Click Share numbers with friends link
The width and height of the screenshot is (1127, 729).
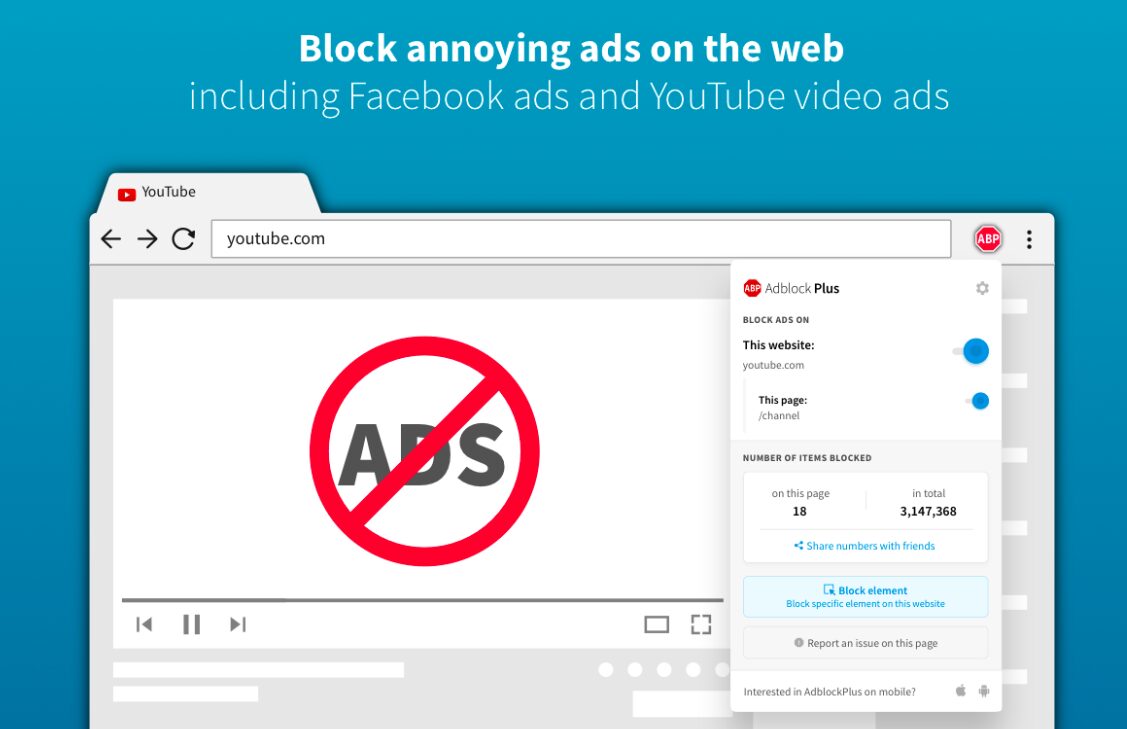click(865, 546)
